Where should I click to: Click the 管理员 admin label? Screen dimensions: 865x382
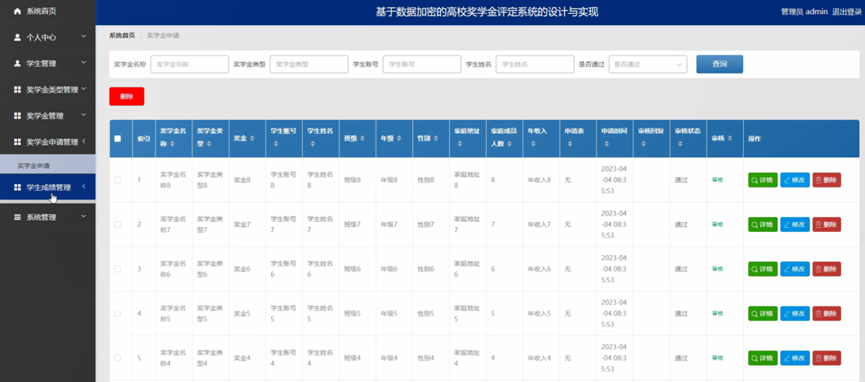click(804, 12)
